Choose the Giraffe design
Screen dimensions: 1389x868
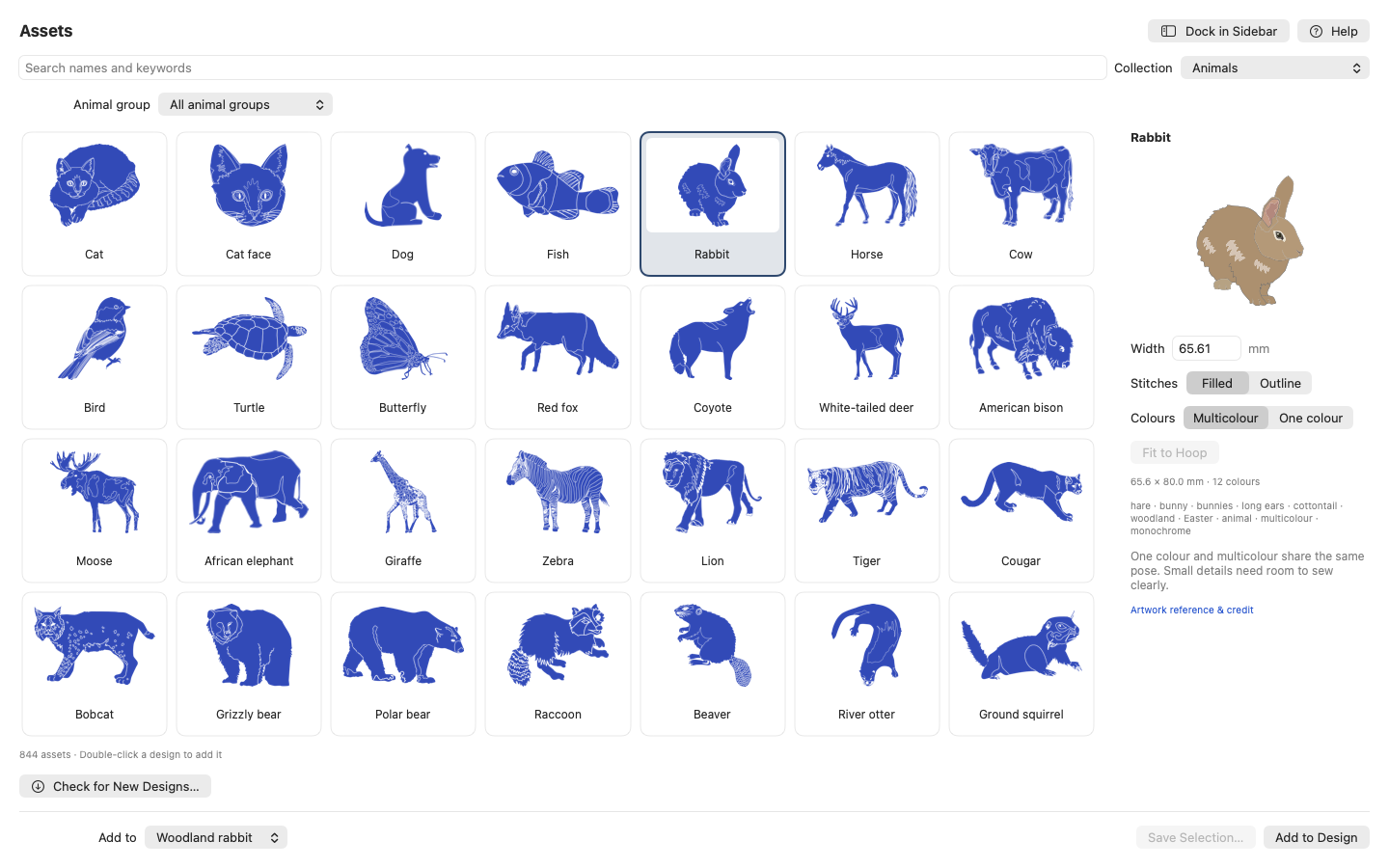[403, 510]
